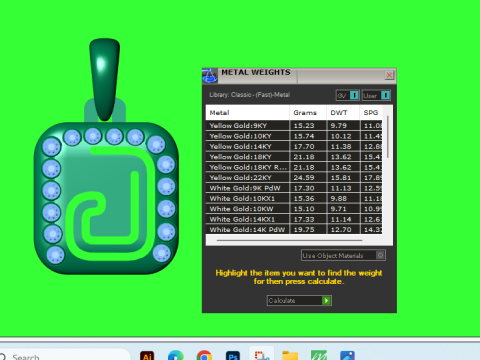The width and height of the screenshot is (480, 360).
Task: Select the White Gold:14KX1 row
Action: point(294,219)
